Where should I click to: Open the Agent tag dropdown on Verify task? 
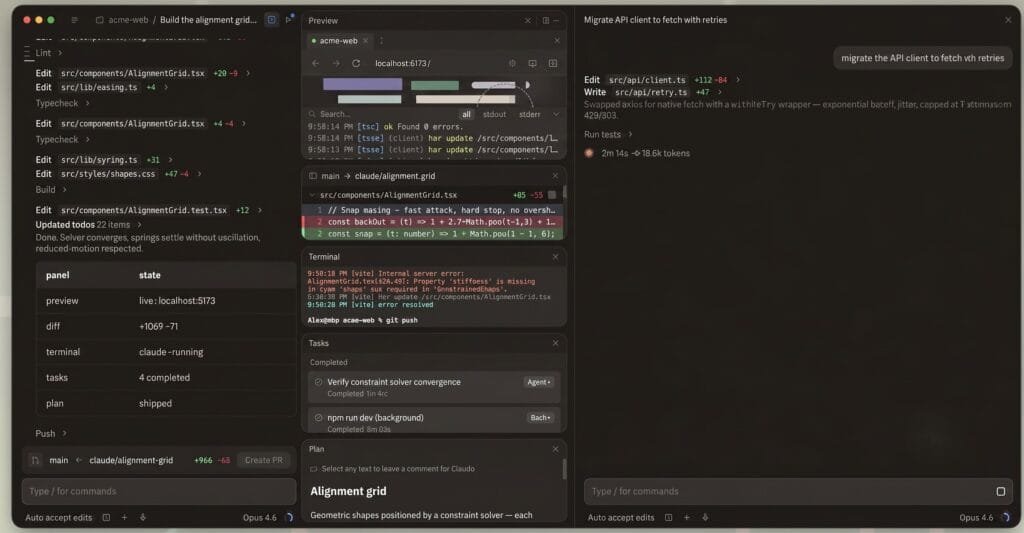point(539,382)
